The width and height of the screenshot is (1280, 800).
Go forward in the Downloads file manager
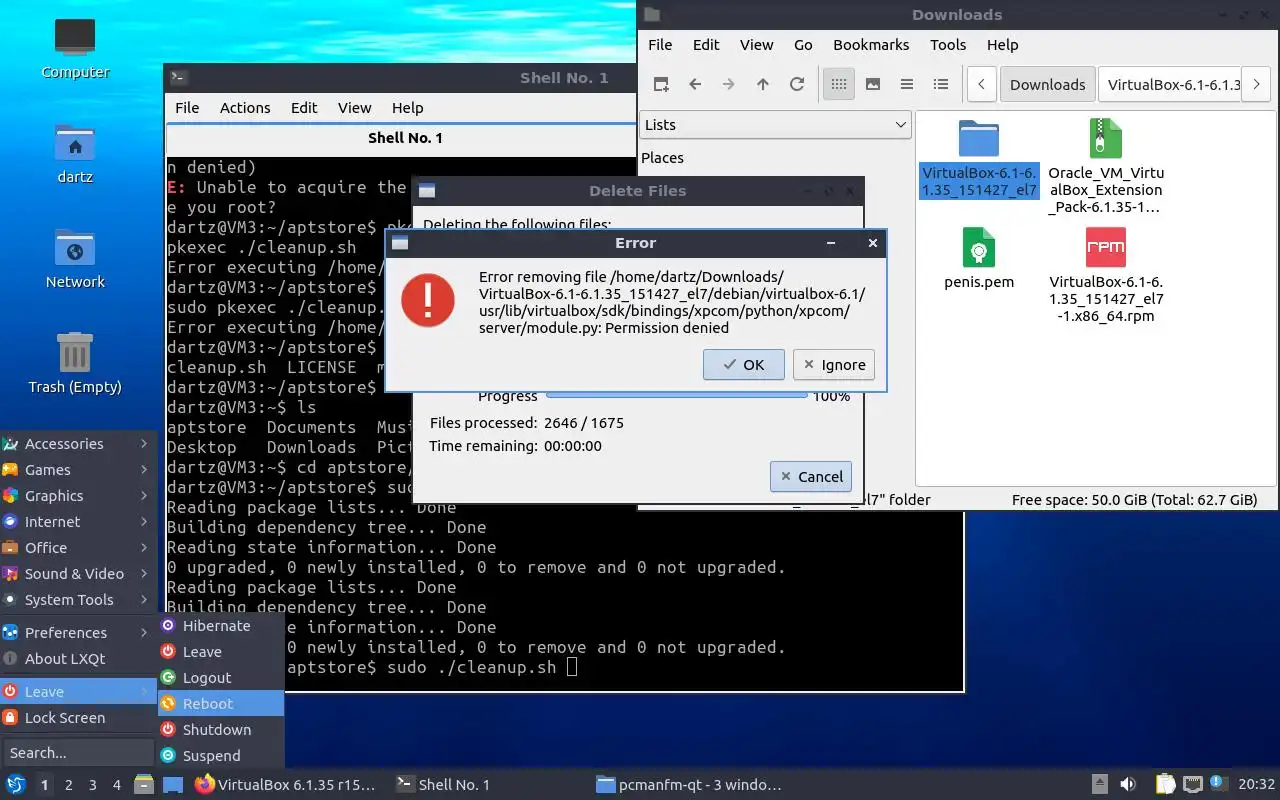pyautogui.click(x=729, y=85)
